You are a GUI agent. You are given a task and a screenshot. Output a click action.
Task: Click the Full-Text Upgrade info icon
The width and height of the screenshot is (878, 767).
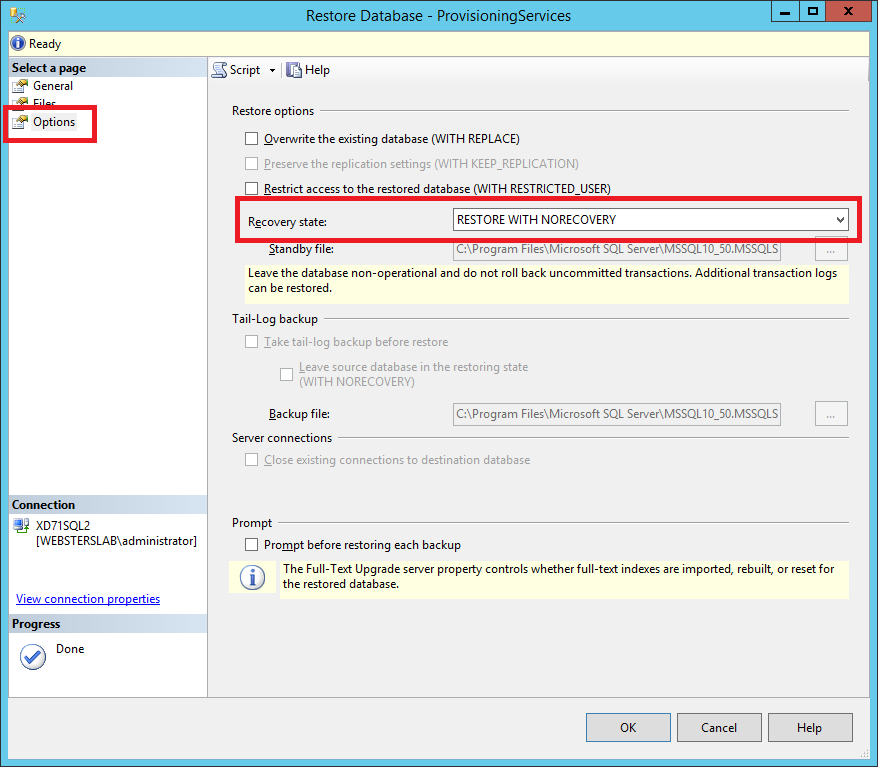click(x=252, y=578)
